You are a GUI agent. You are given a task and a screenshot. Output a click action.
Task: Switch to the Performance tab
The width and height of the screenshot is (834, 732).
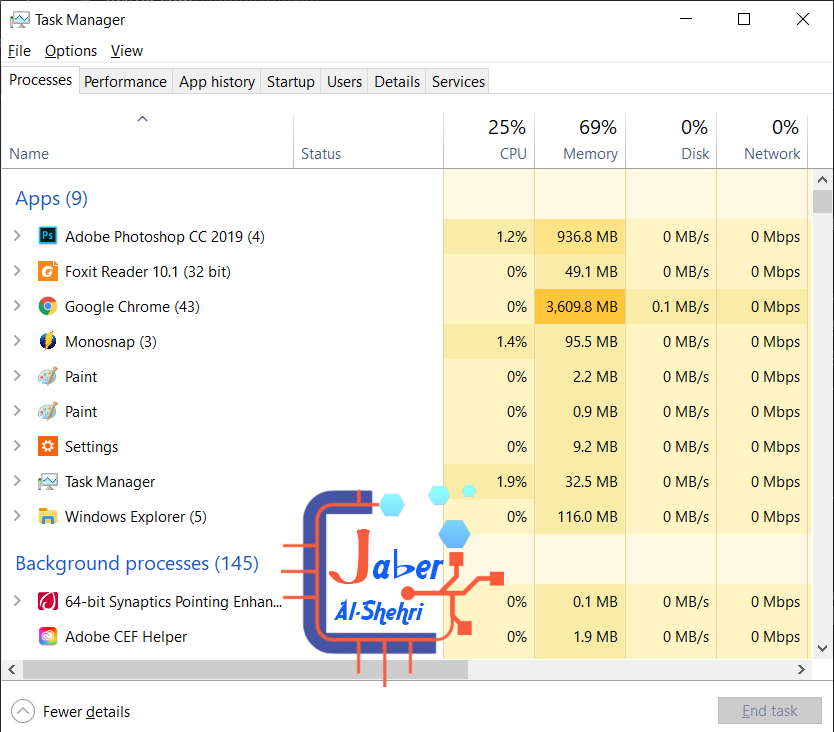click(126, 81)
